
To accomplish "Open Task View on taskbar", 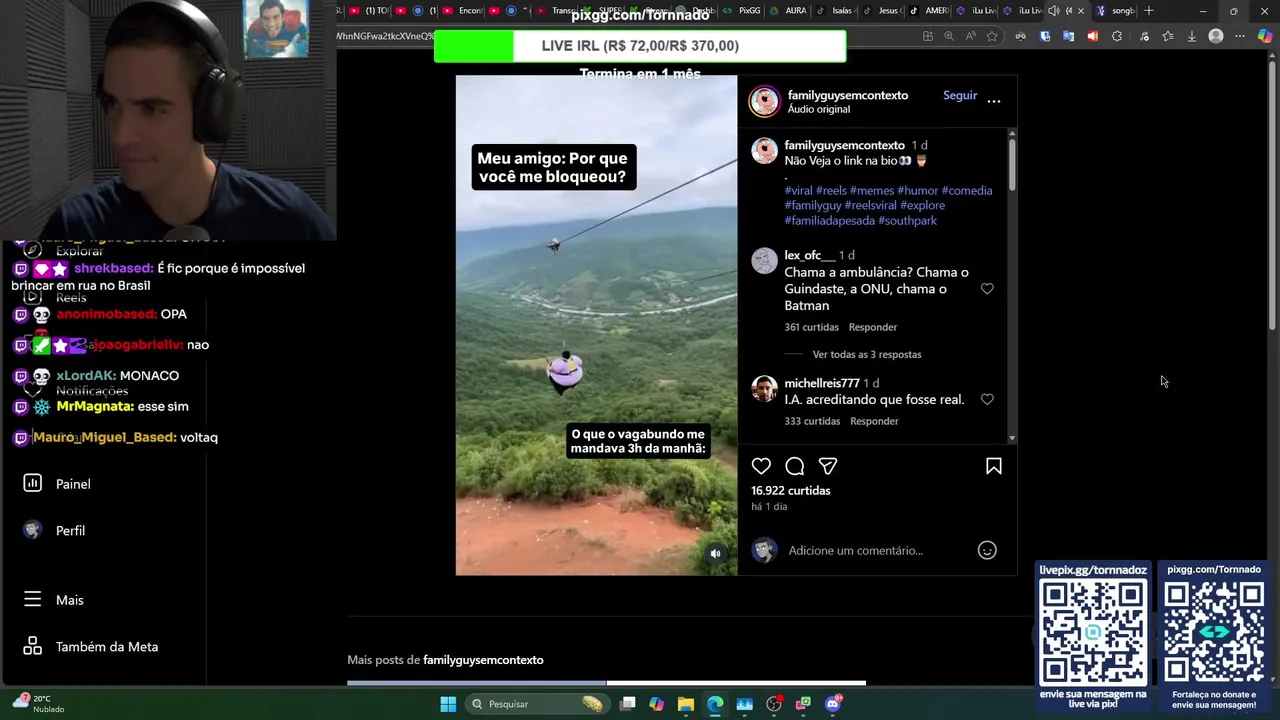I will [x=627, y=704].
